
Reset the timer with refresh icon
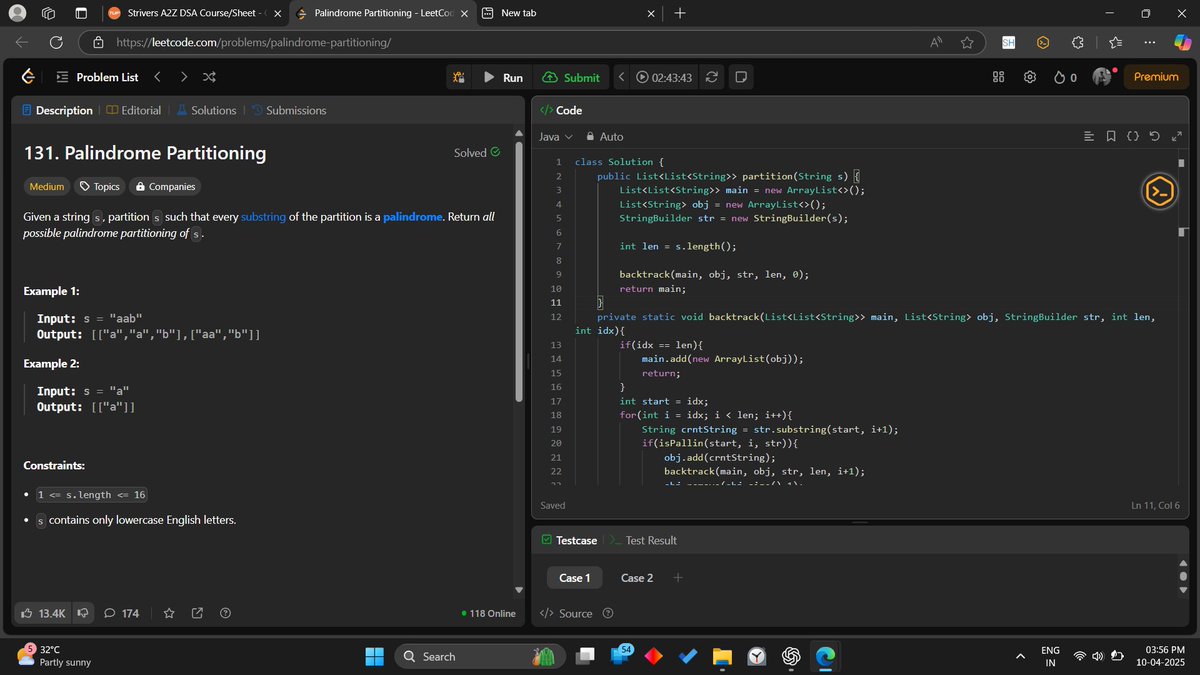pyautogui.click(x=712, y=77)
